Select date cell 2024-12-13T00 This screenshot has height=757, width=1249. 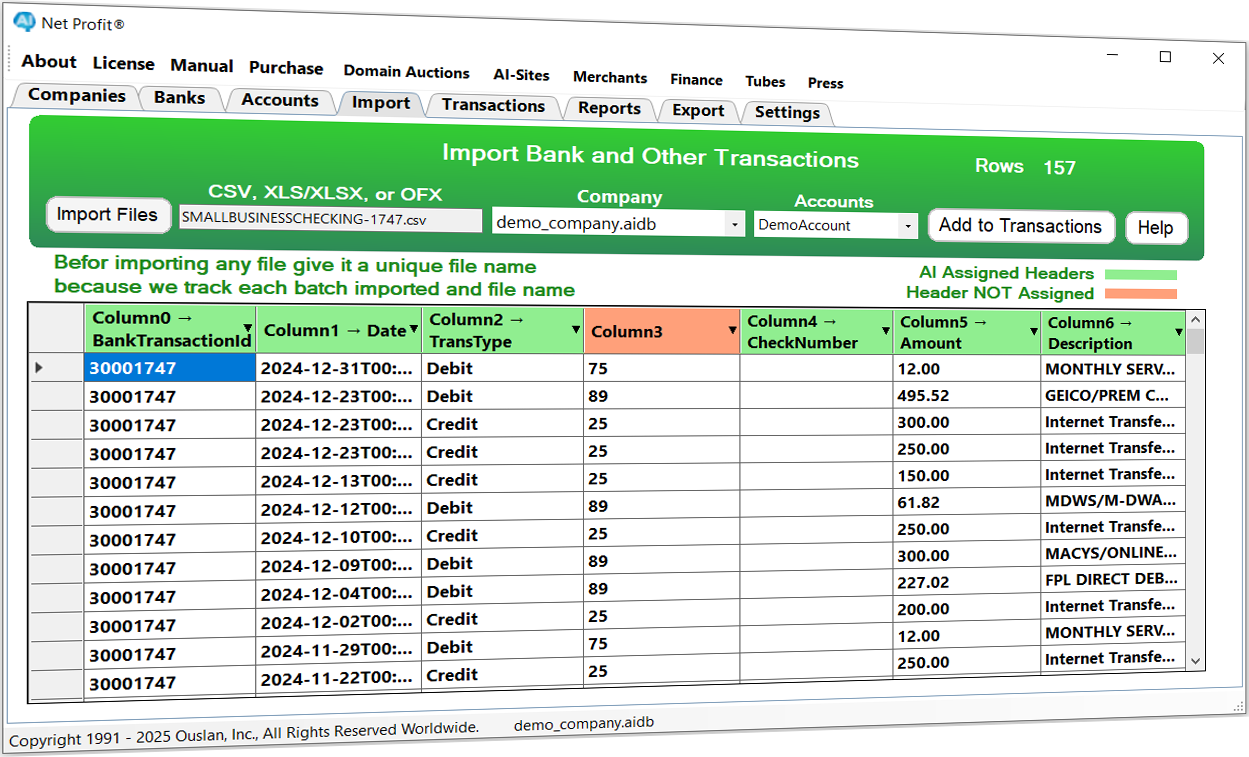[340, 481]
